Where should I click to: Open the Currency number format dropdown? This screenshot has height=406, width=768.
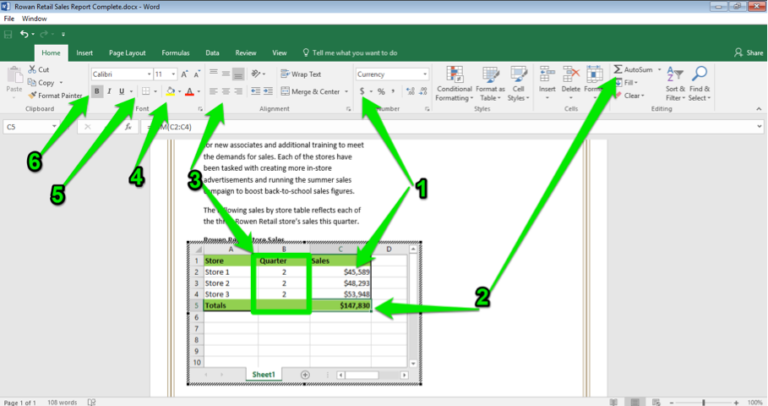[x=425, y=74]
